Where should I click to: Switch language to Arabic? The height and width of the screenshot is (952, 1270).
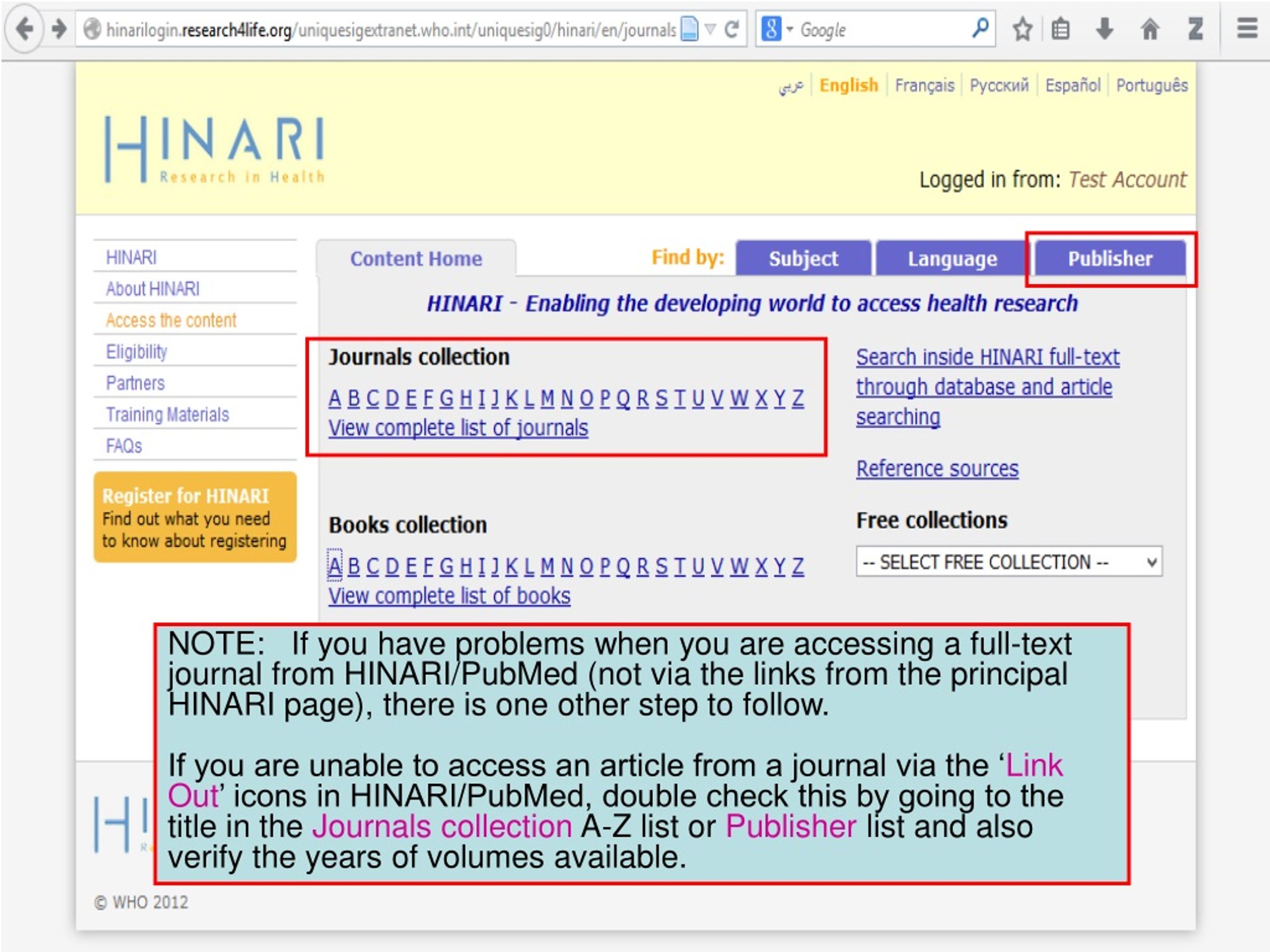click(x=791, y=86)
